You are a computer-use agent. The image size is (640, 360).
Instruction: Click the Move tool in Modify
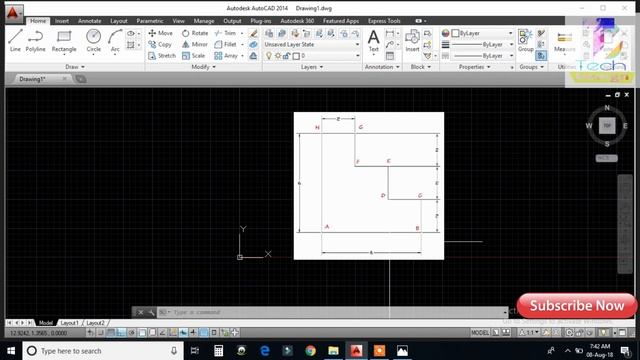pos(160,33)
